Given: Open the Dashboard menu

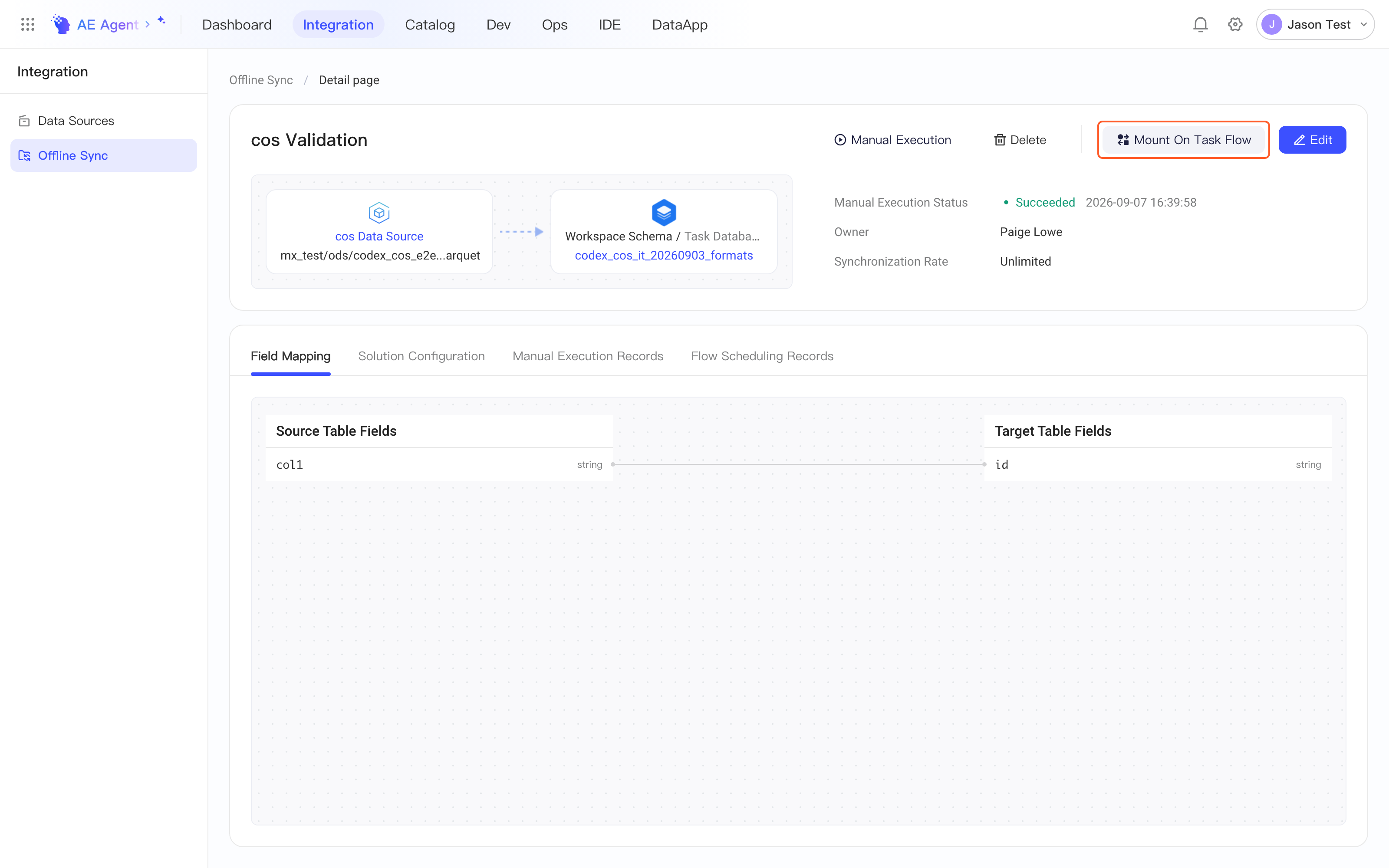Looking at the screenshot, I should click(x=237, y=25).
